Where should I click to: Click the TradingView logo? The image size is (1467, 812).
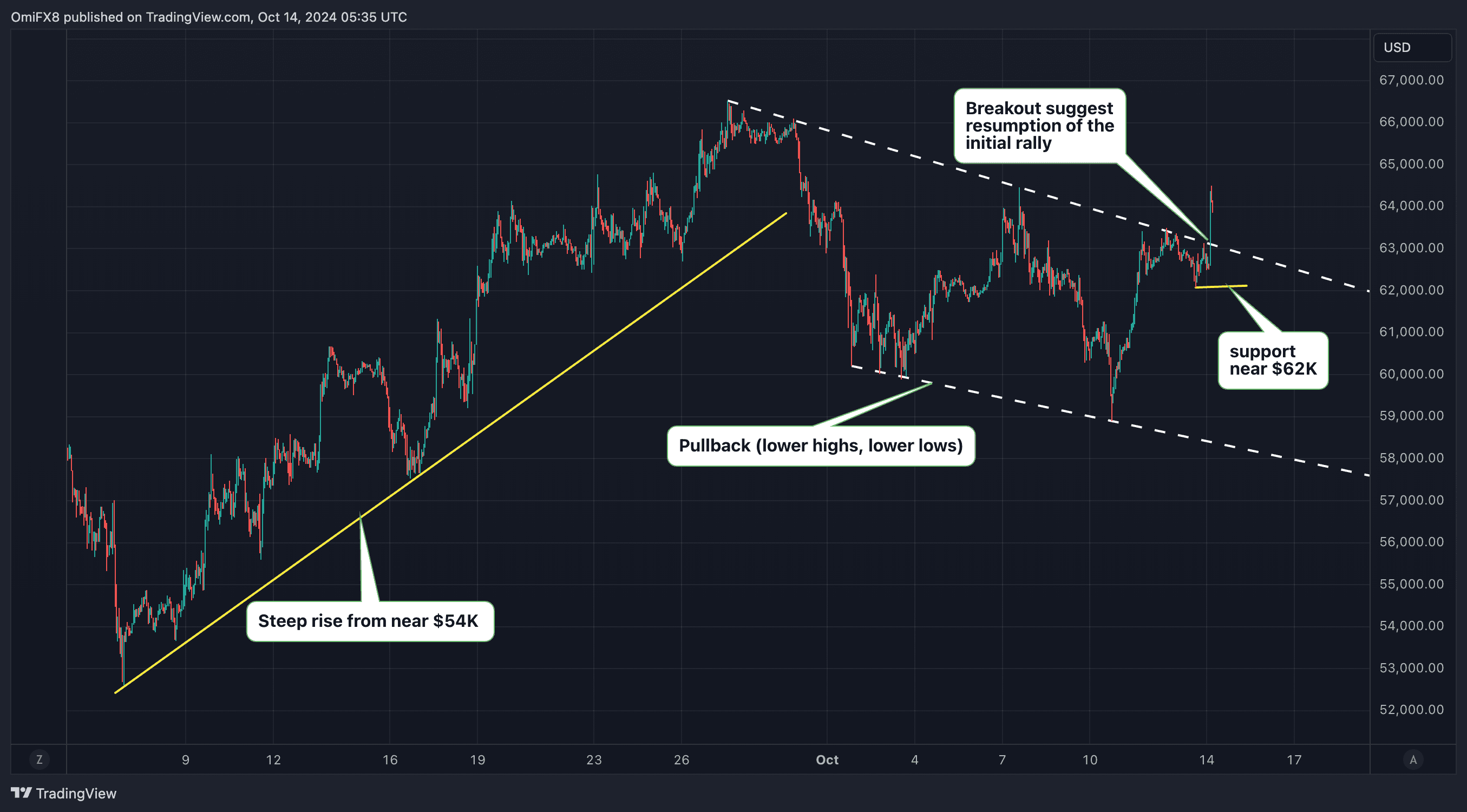coord(64,793)
